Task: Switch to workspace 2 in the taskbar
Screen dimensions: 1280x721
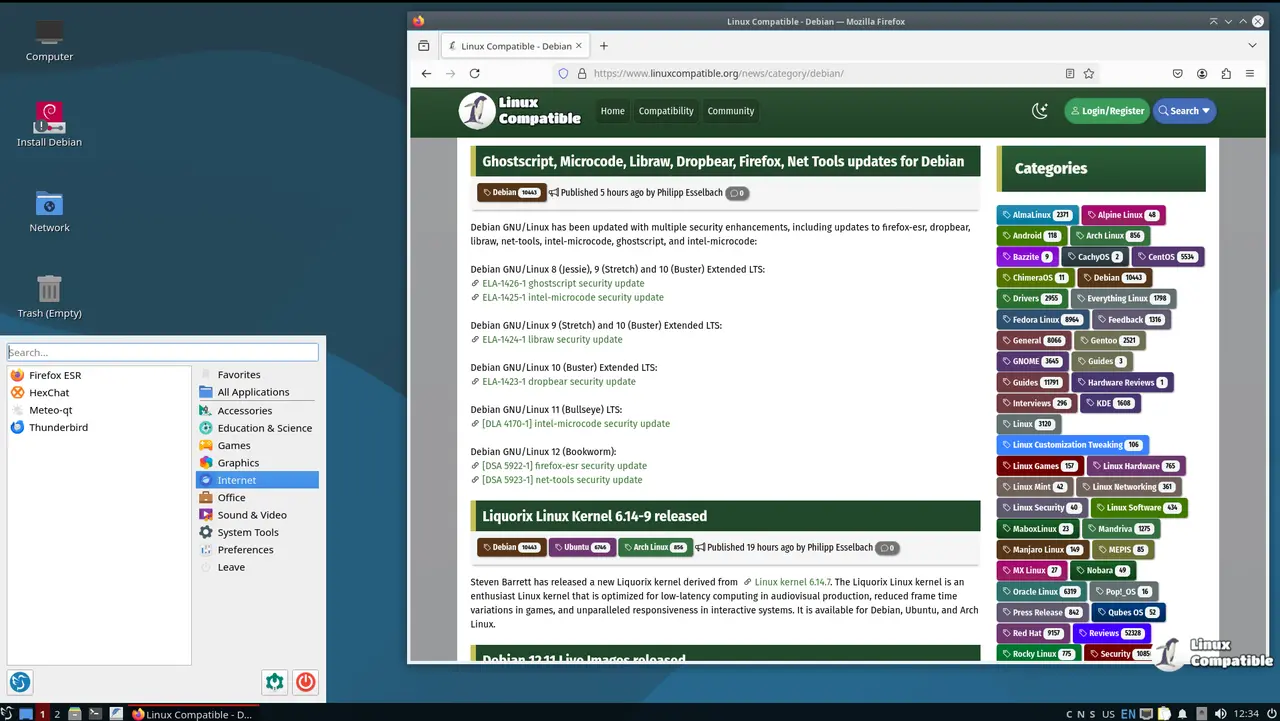Action: click(x=57, y=714)
